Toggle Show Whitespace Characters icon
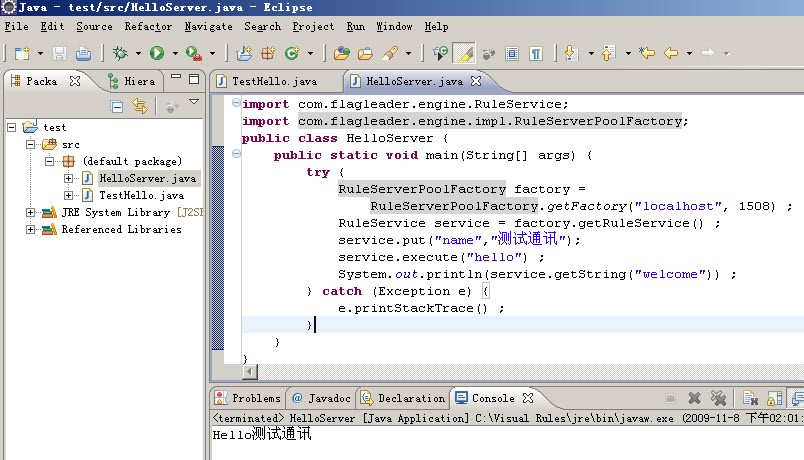Screen dimensions: 804x460 coord(536,53)
